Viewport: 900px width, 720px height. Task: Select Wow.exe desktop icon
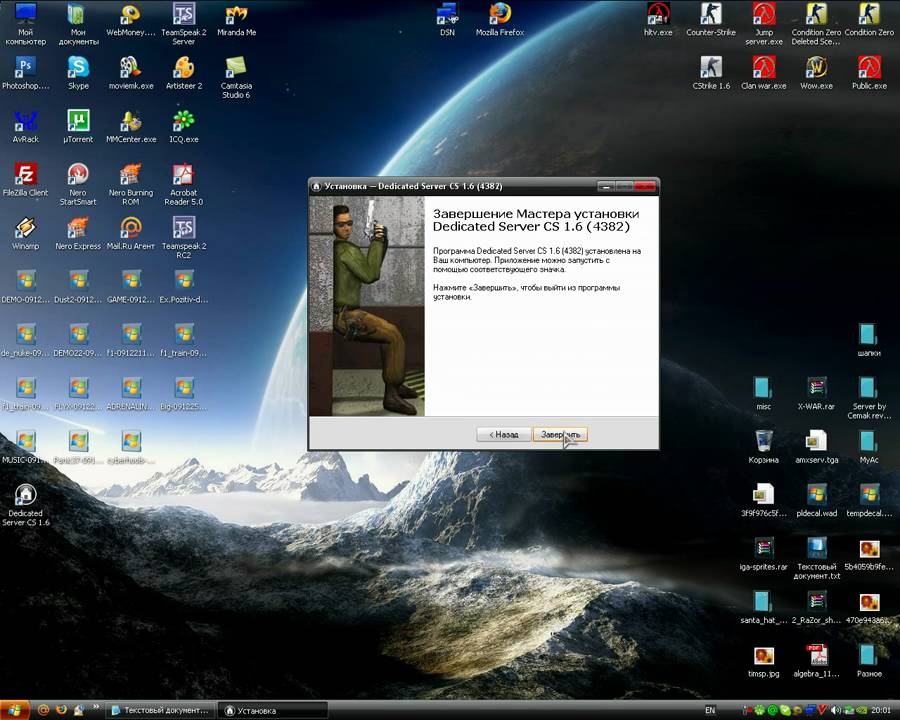(816, 73)
